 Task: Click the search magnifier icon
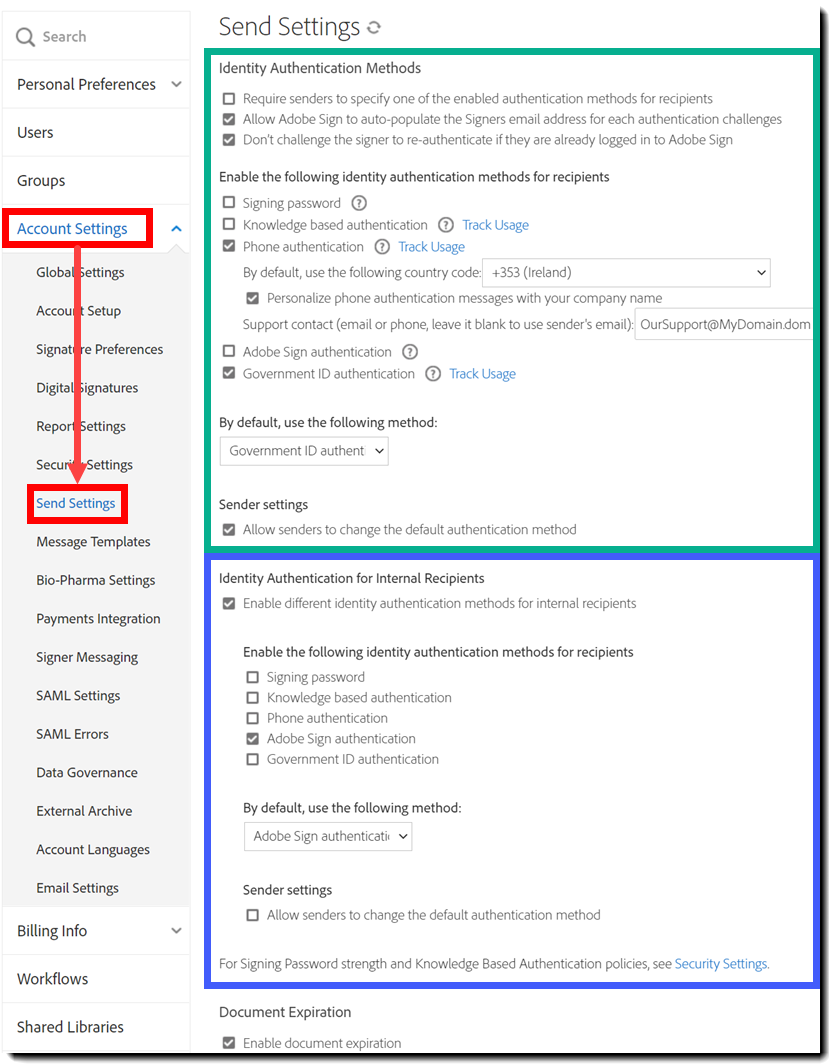(x=26, y=37)
